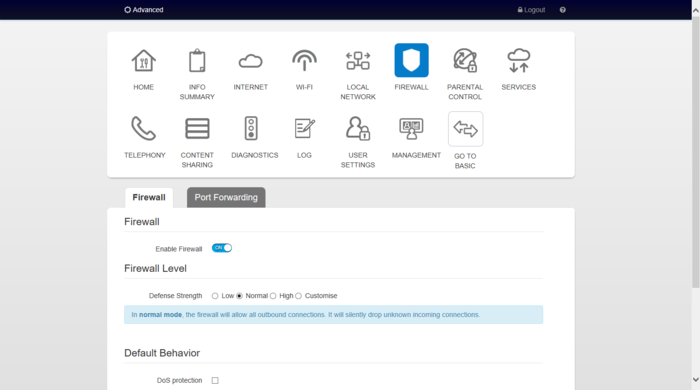
Task: Click the Logout link
Action: (531, 10)
